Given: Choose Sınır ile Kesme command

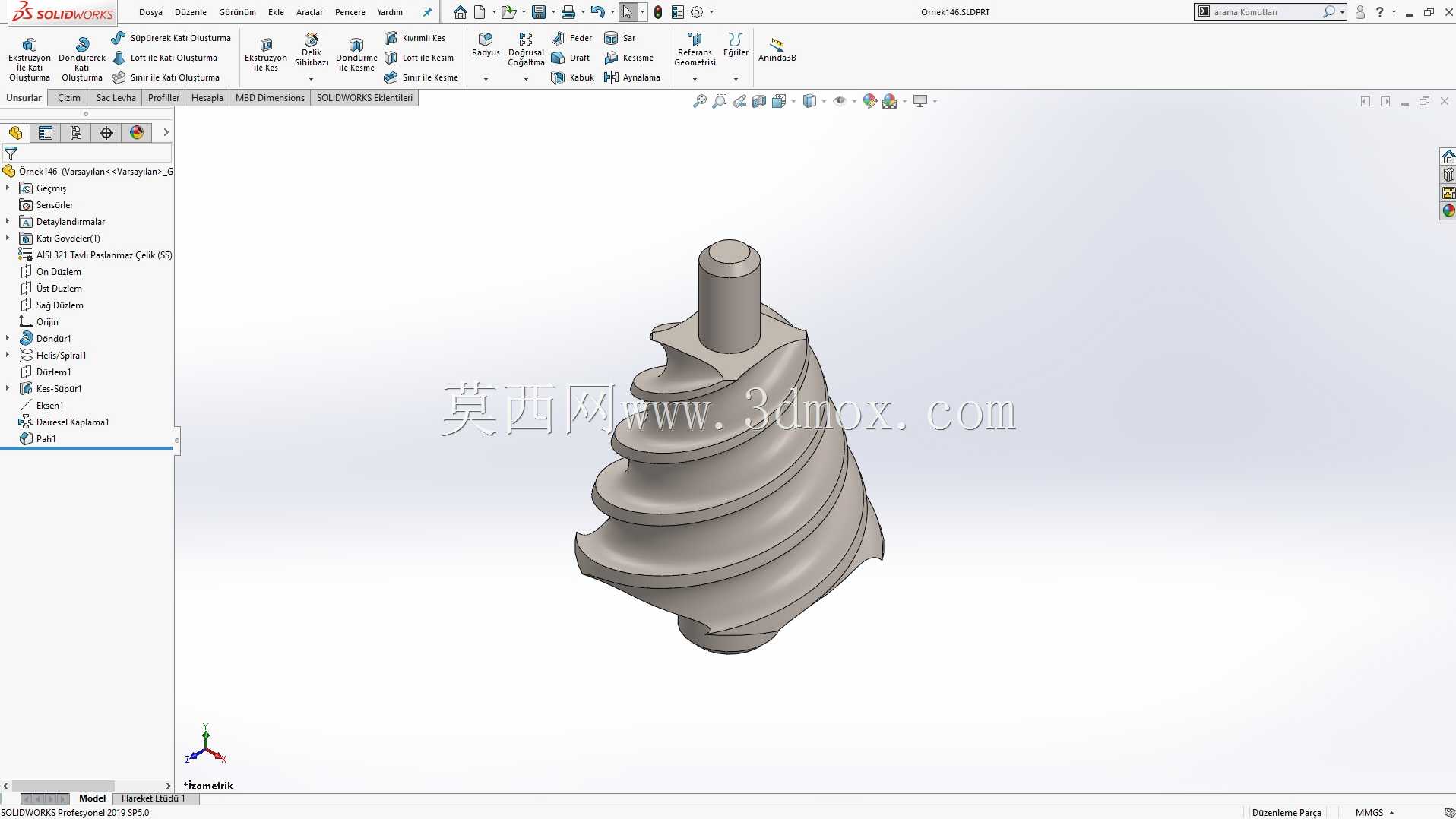Looking at the screenshot, I should tap(421, 77).
